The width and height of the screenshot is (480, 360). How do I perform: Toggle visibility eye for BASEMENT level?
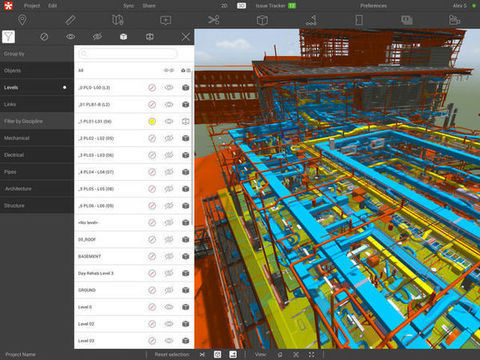tap(169, 256)
